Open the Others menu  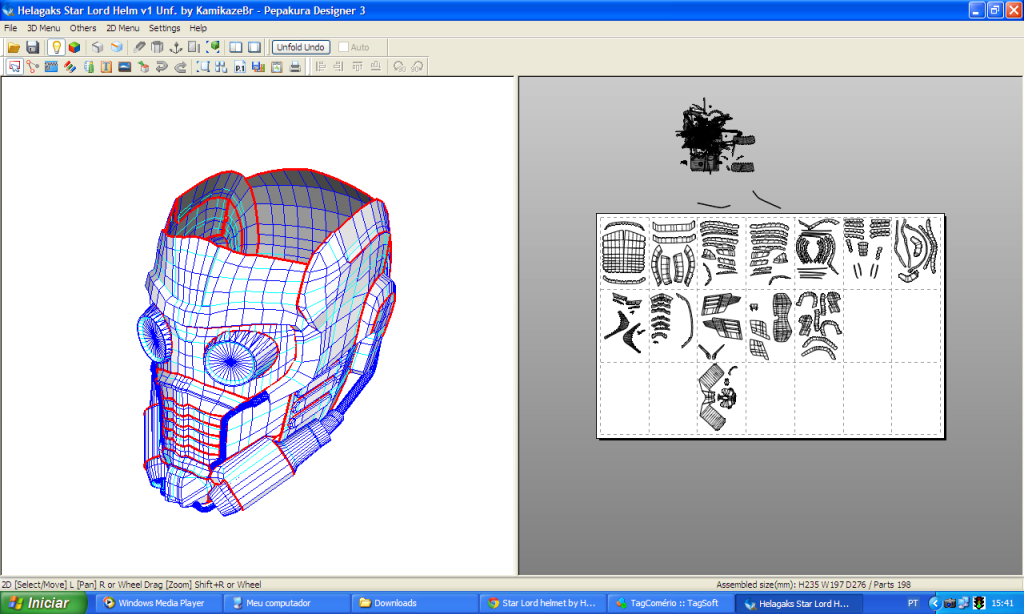[x=83, y=28]
